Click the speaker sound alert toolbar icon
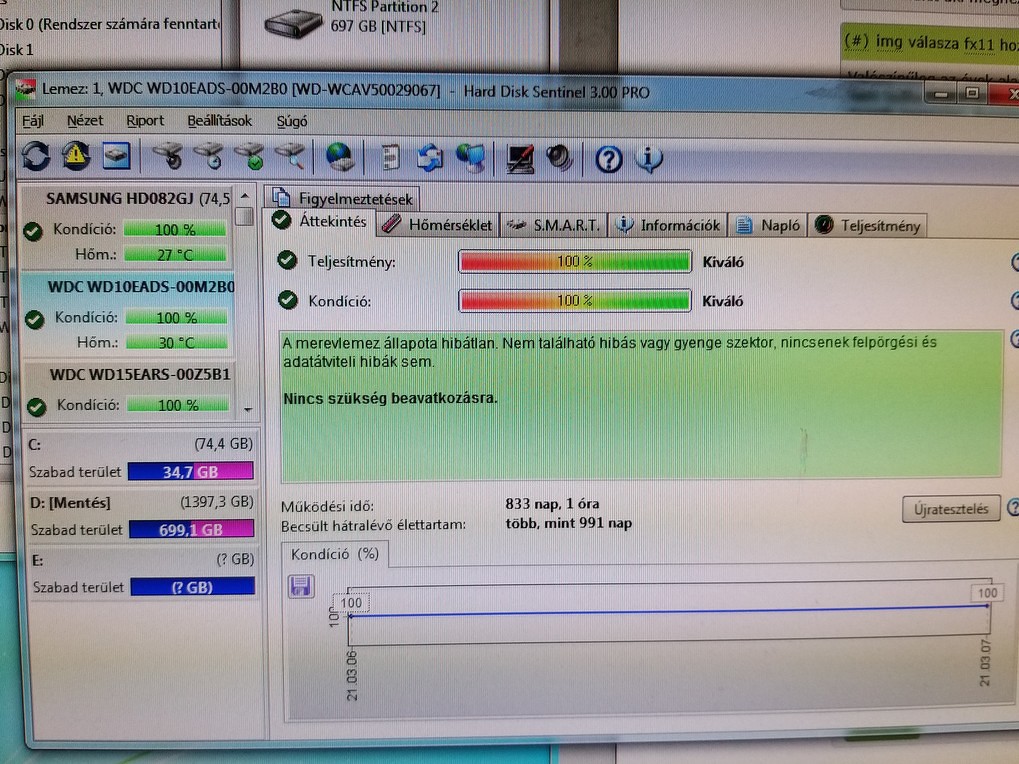The width and height of the screenshot is (1019, 764). click(x=559, y=159)
